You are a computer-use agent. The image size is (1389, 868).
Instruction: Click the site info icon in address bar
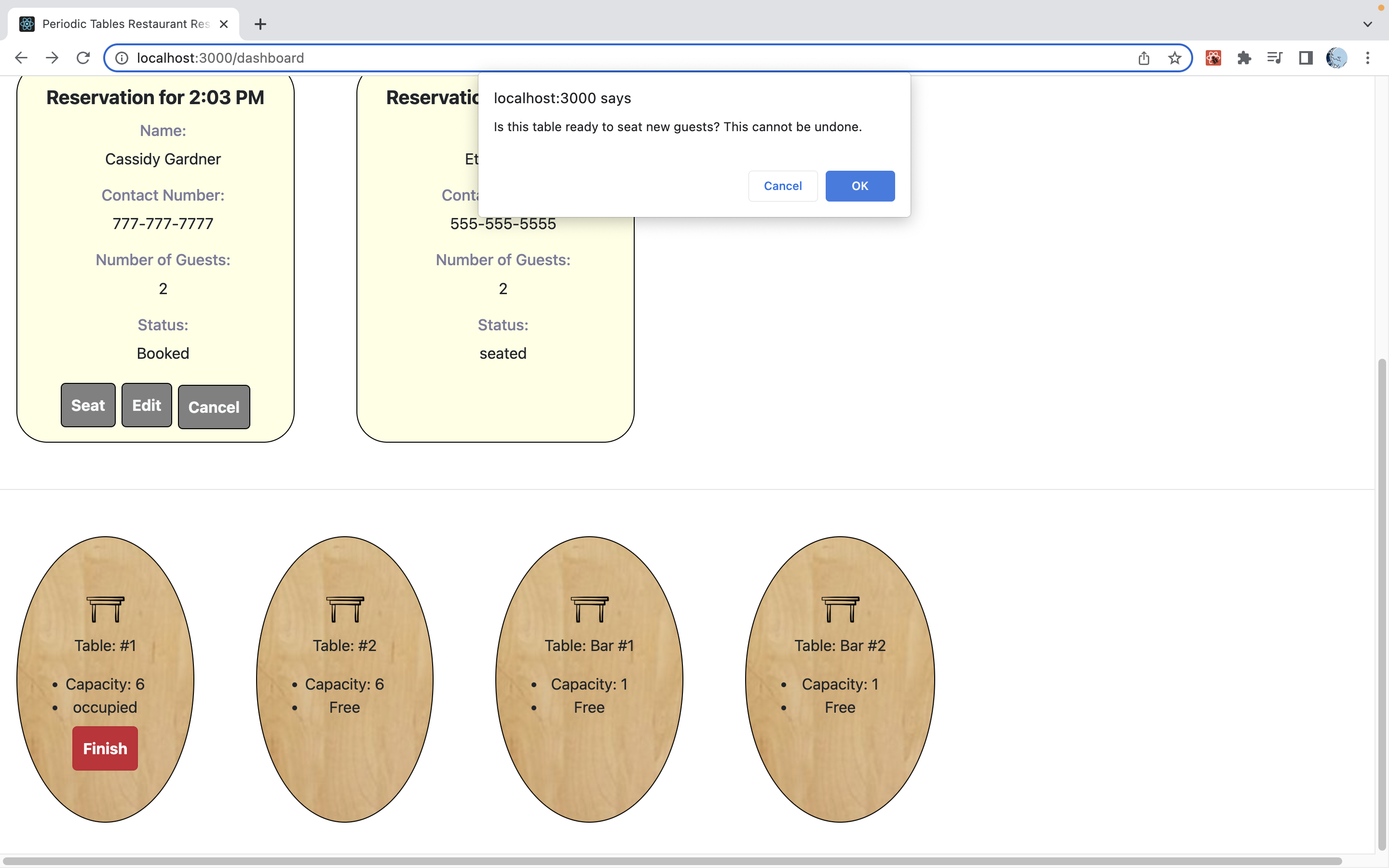(121, 57)
